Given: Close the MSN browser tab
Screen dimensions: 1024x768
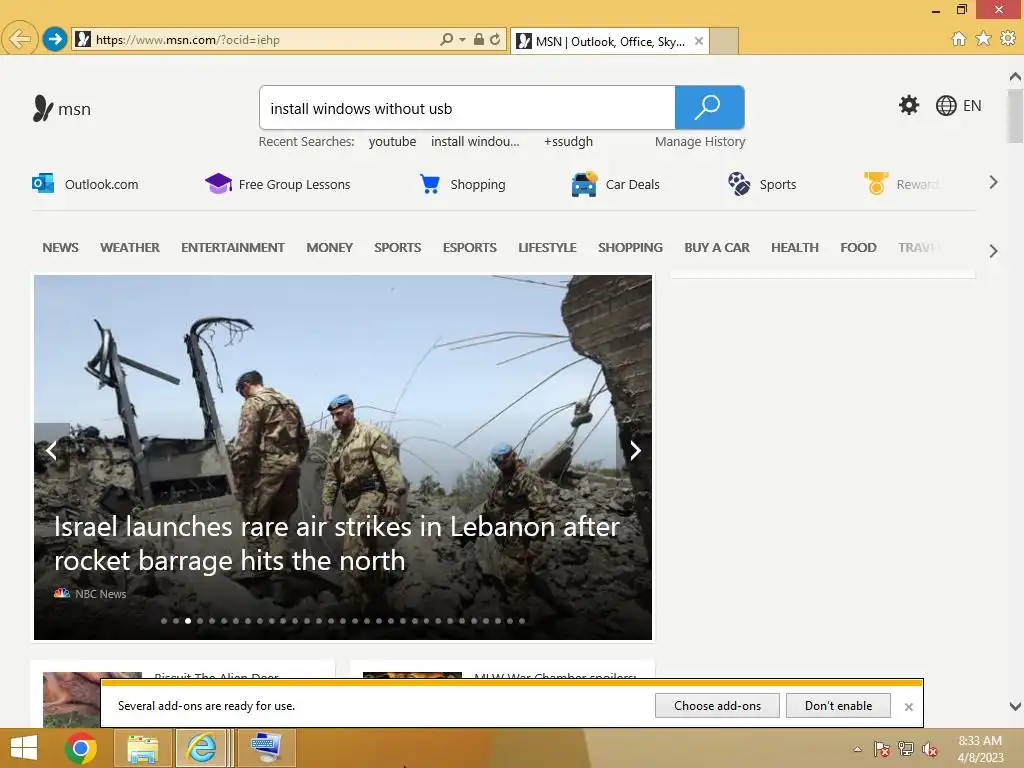Looking at the screenshot, I should (x=699, y=41).
